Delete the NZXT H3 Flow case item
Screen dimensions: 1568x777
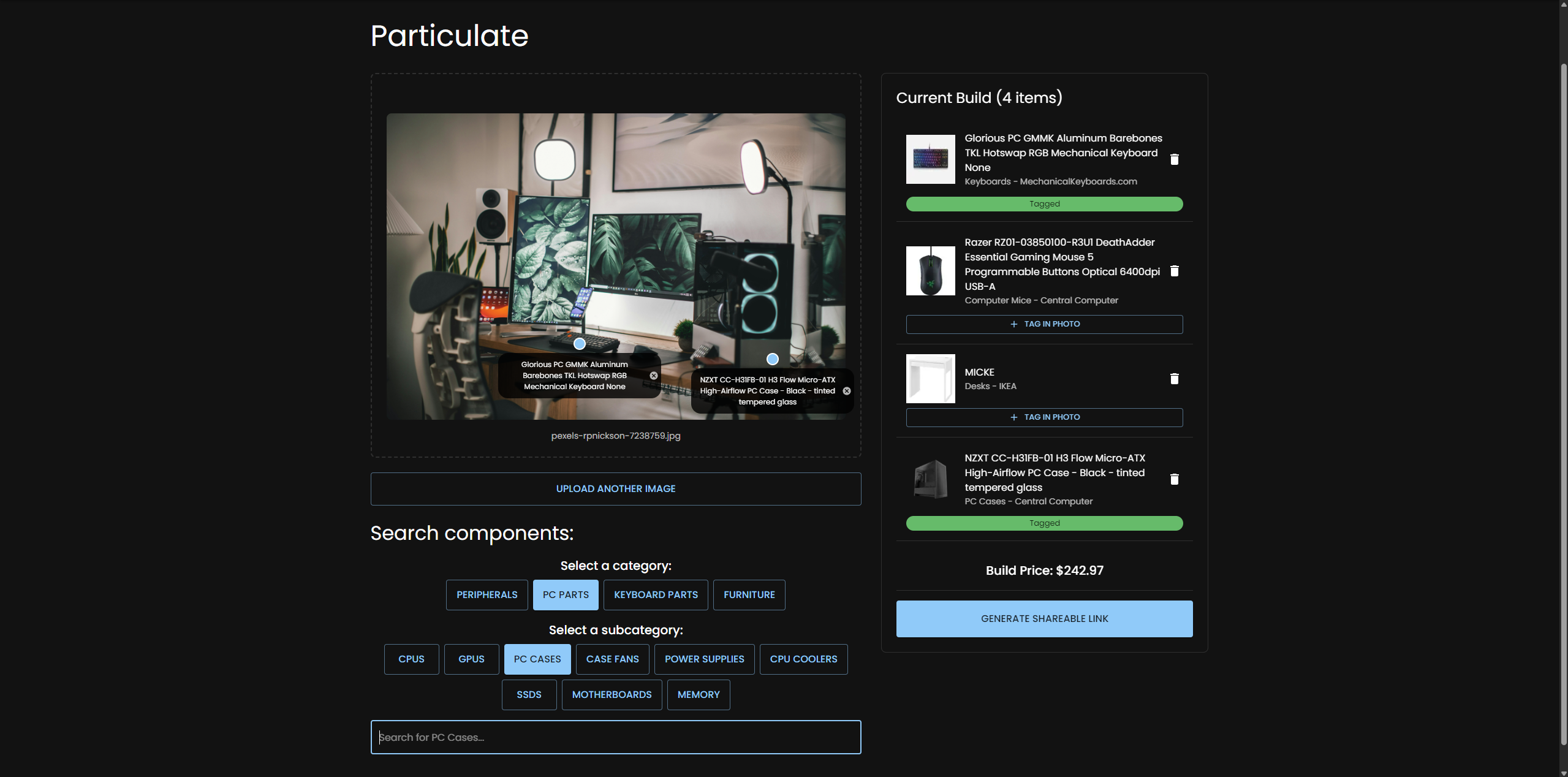coord(1174,479)
